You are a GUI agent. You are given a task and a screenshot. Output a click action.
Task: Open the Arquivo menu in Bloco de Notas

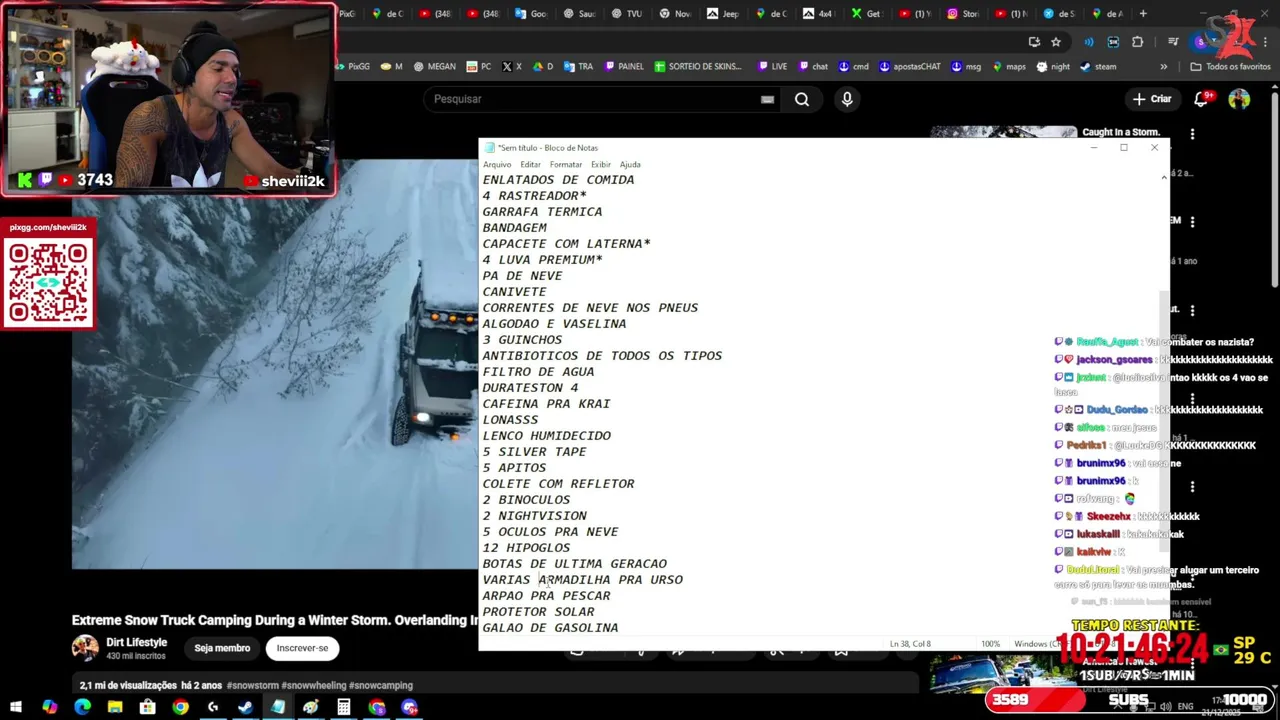[x=497, y=164]
